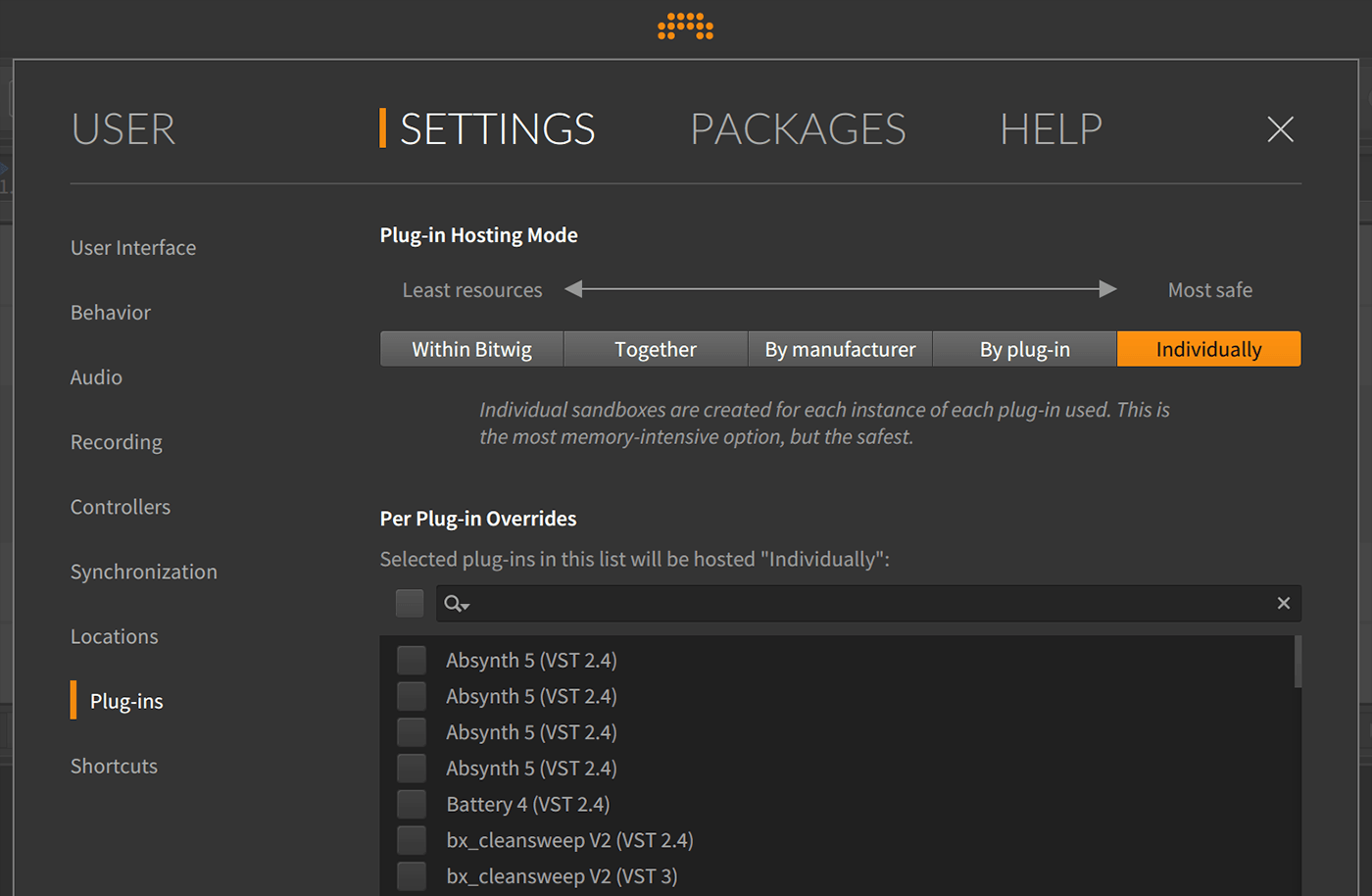This screenshot has height=896, width=1372.
Task: Select the Within Bitwig hosting mode
Action: tap(471, 348)
